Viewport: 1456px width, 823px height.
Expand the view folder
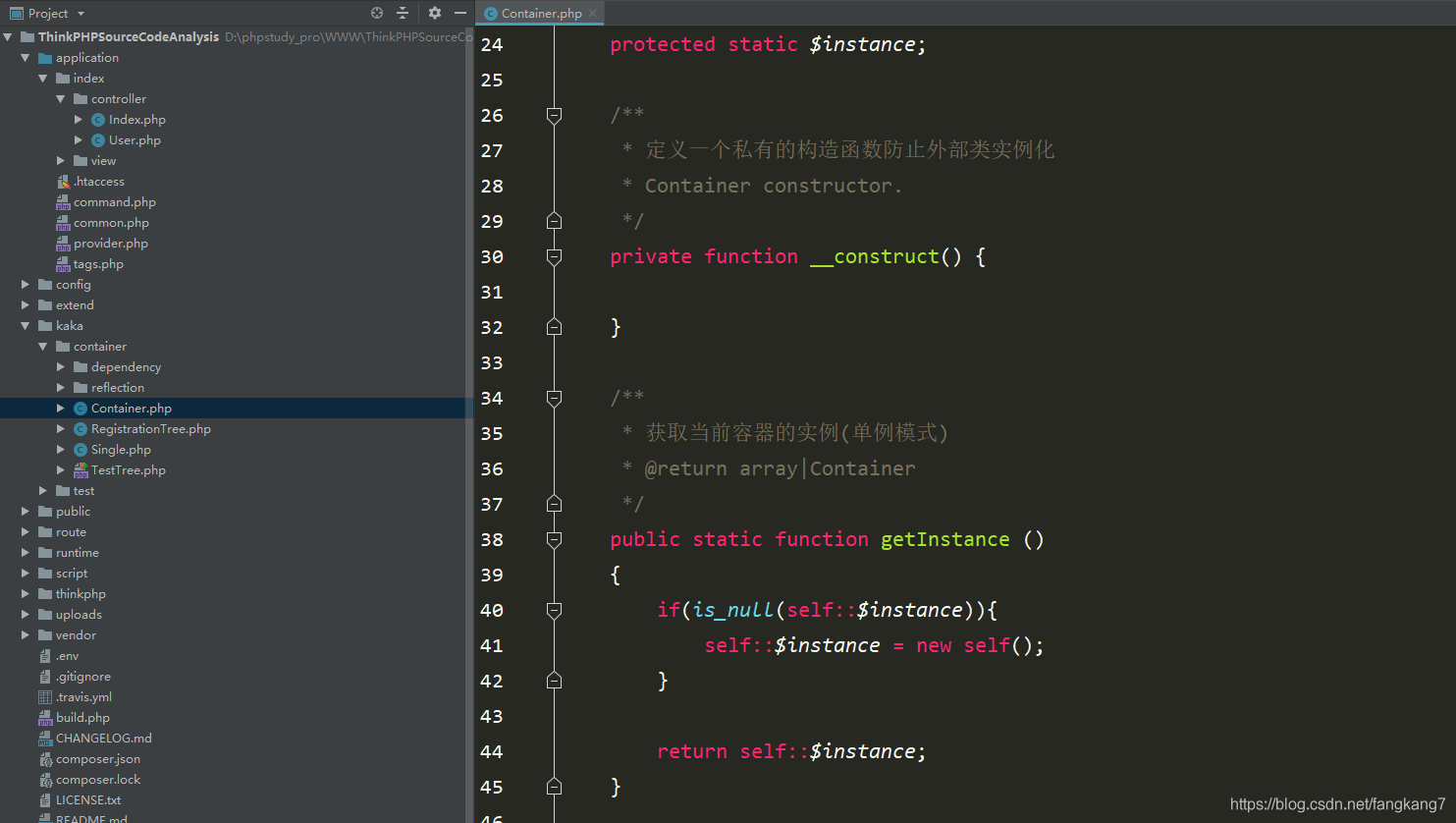61,161
